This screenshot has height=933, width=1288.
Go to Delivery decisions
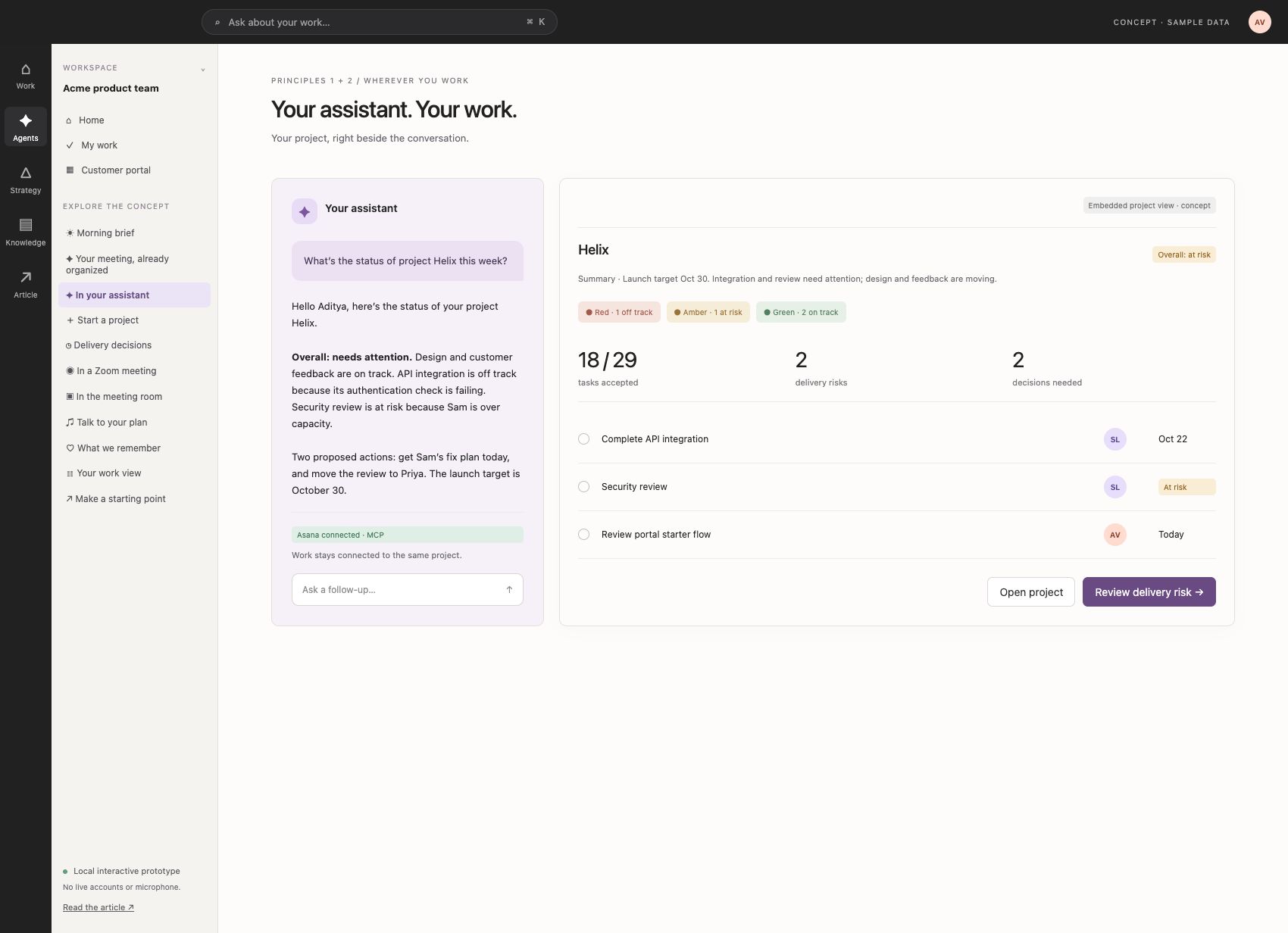pyautogui.click(x=134, y=345)
